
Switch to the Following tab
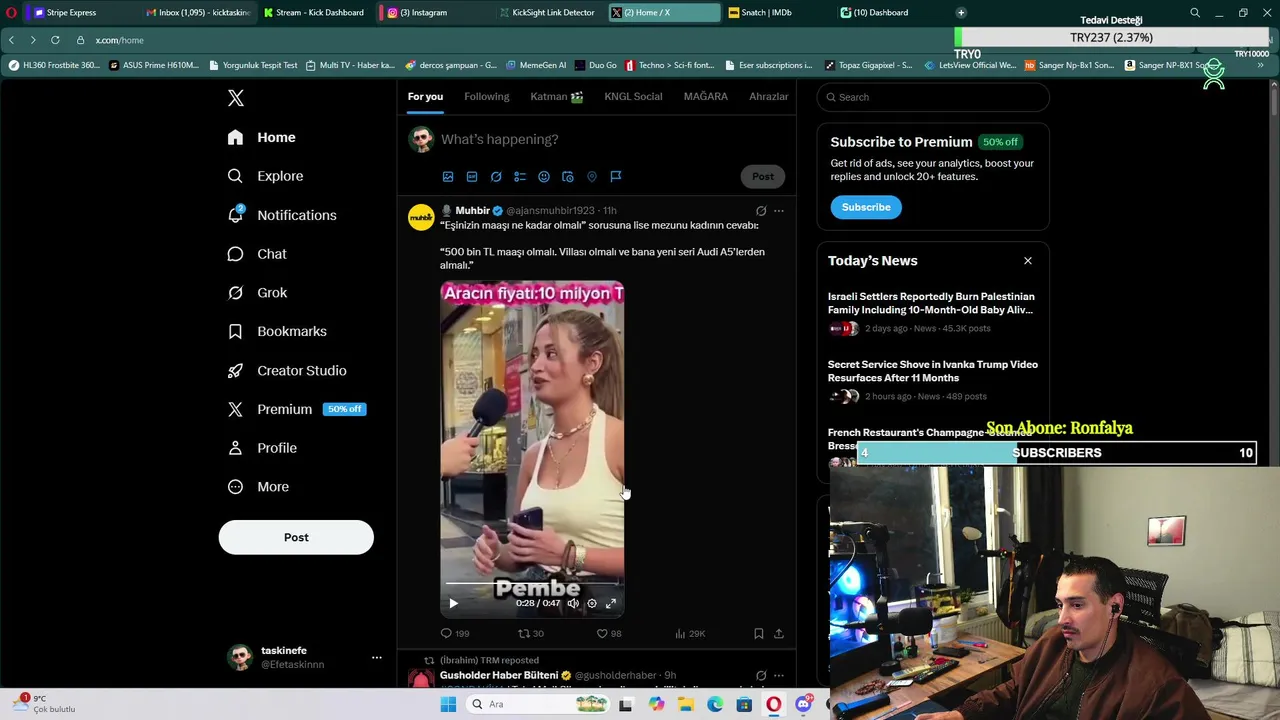coord(486,96)
